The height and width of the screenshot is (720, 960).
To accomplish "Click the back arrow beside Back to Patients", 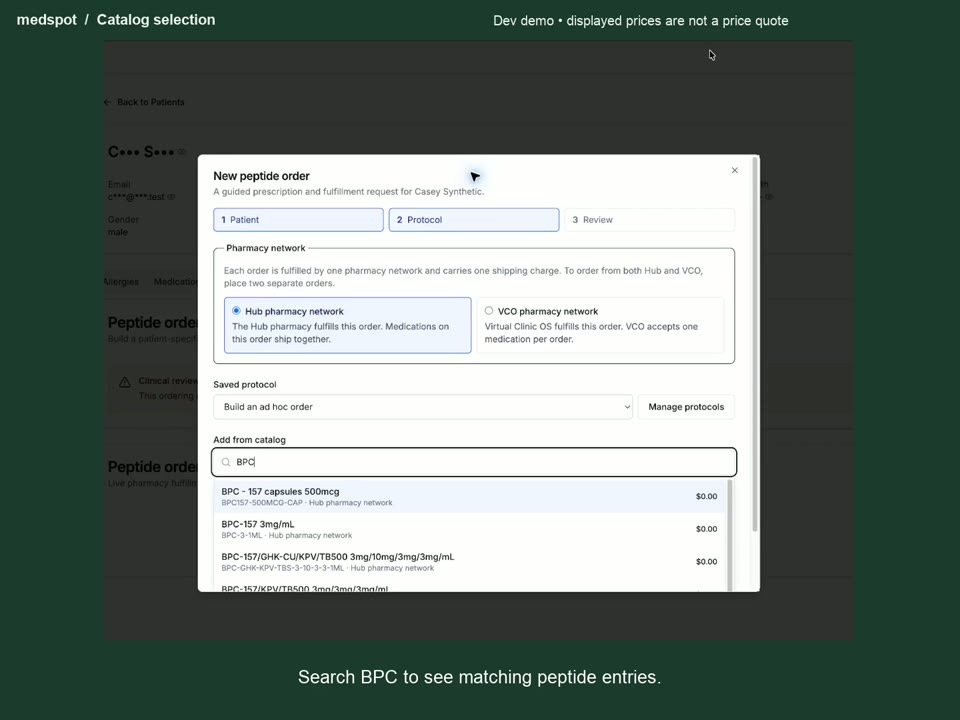I will click(108, 102).
